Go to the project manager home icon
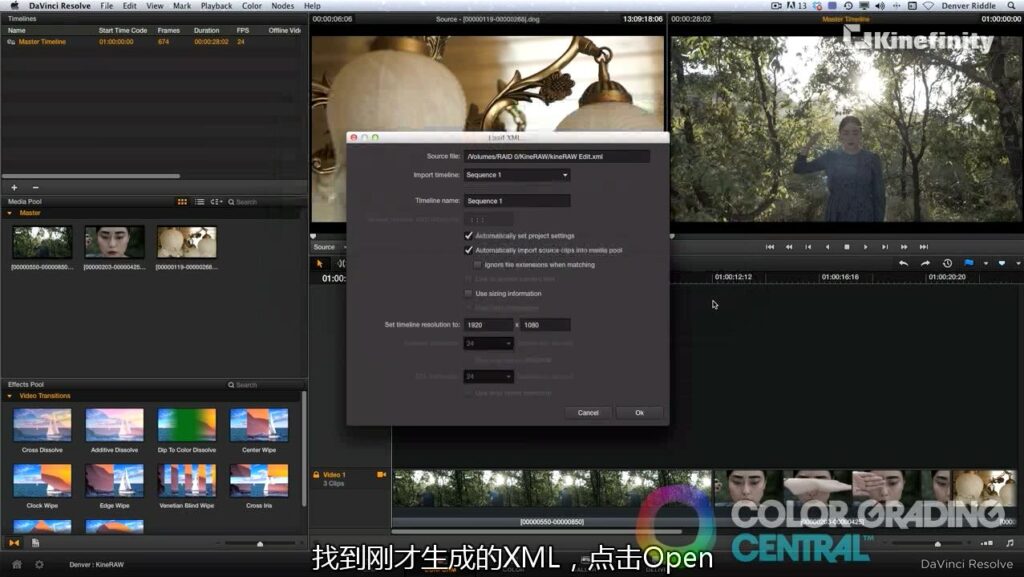 (x=16, y=564)
